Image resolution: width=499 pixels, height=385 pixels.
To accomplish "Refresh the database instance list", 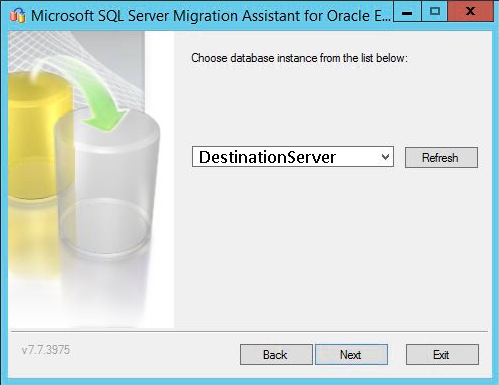I will click(x=441, y=157).
